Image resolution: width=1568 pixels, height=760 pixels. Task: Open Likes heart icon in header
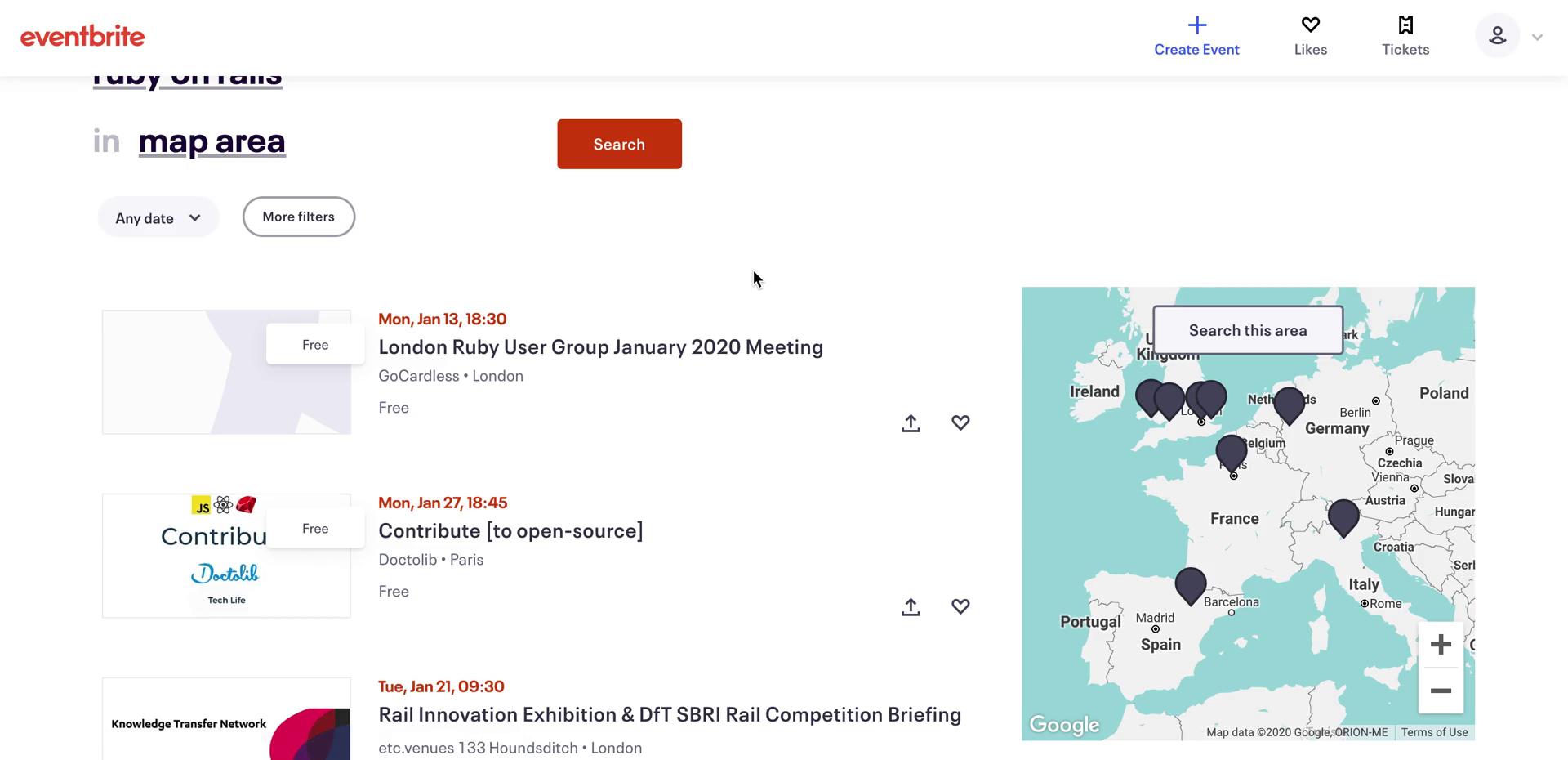pyautogui.click(x=1310, y=25)
